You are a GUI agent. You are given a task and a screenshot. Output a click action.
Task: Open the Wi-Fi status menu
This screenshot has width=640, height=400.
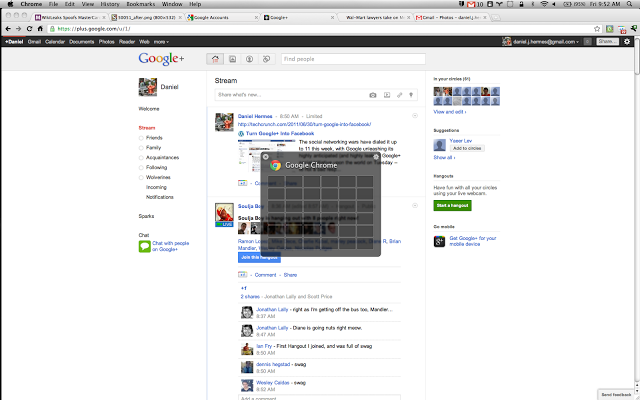tap(544, 4)
